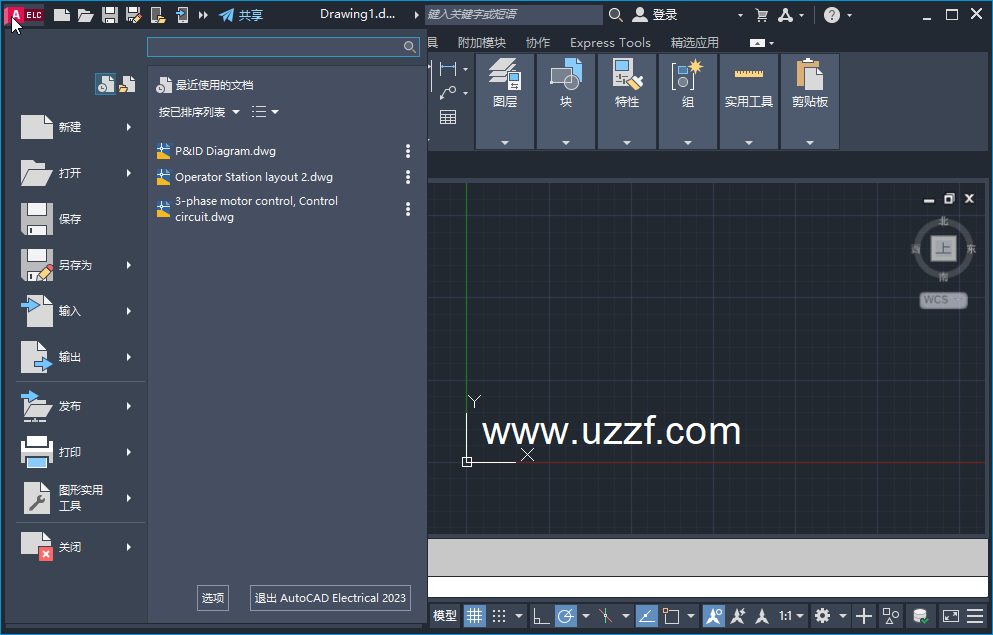993x635 pixels.
Task: Switch to the Express Tools ribbon tab
Action: (x=610, y=42)
